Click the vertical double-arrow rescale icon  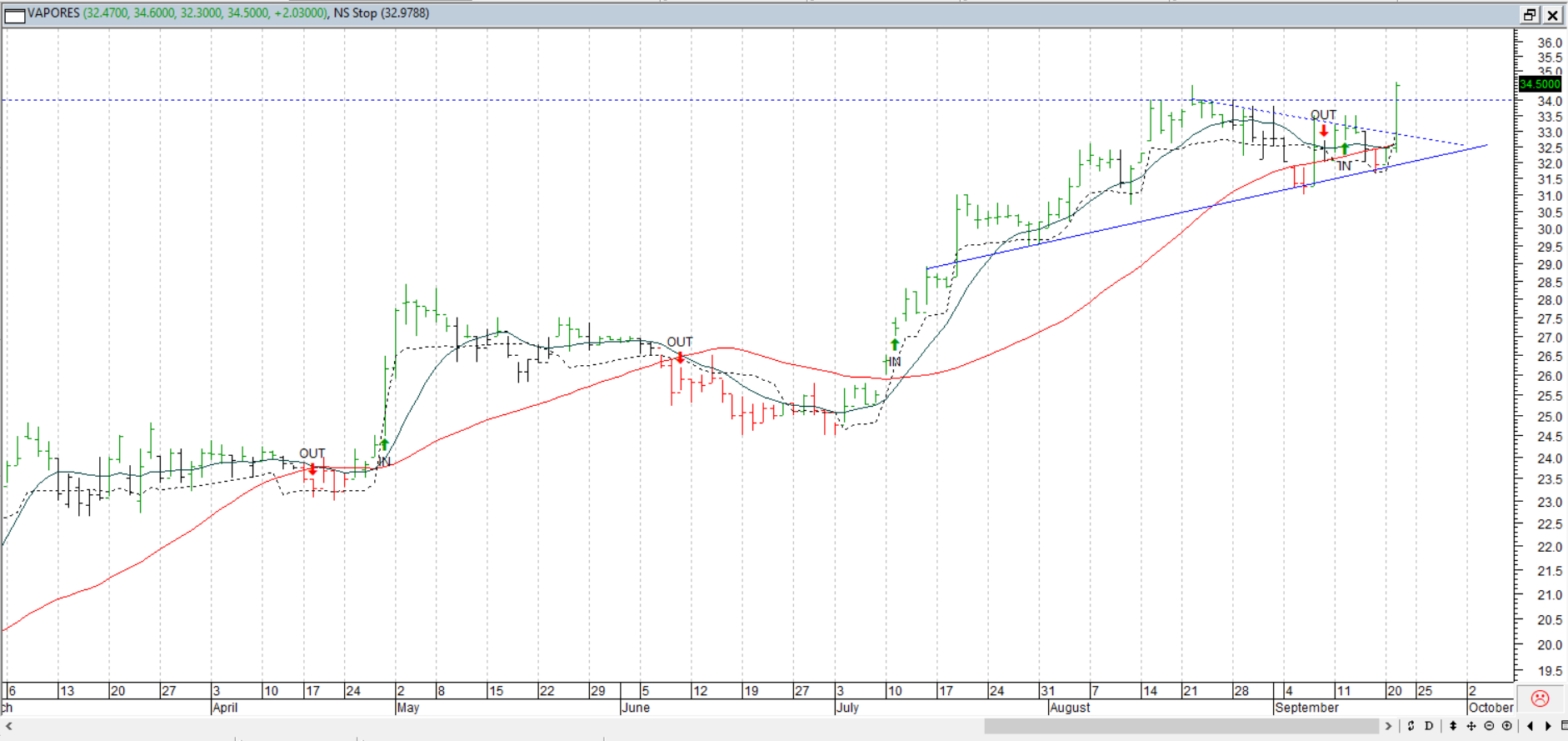(1453, 726)
